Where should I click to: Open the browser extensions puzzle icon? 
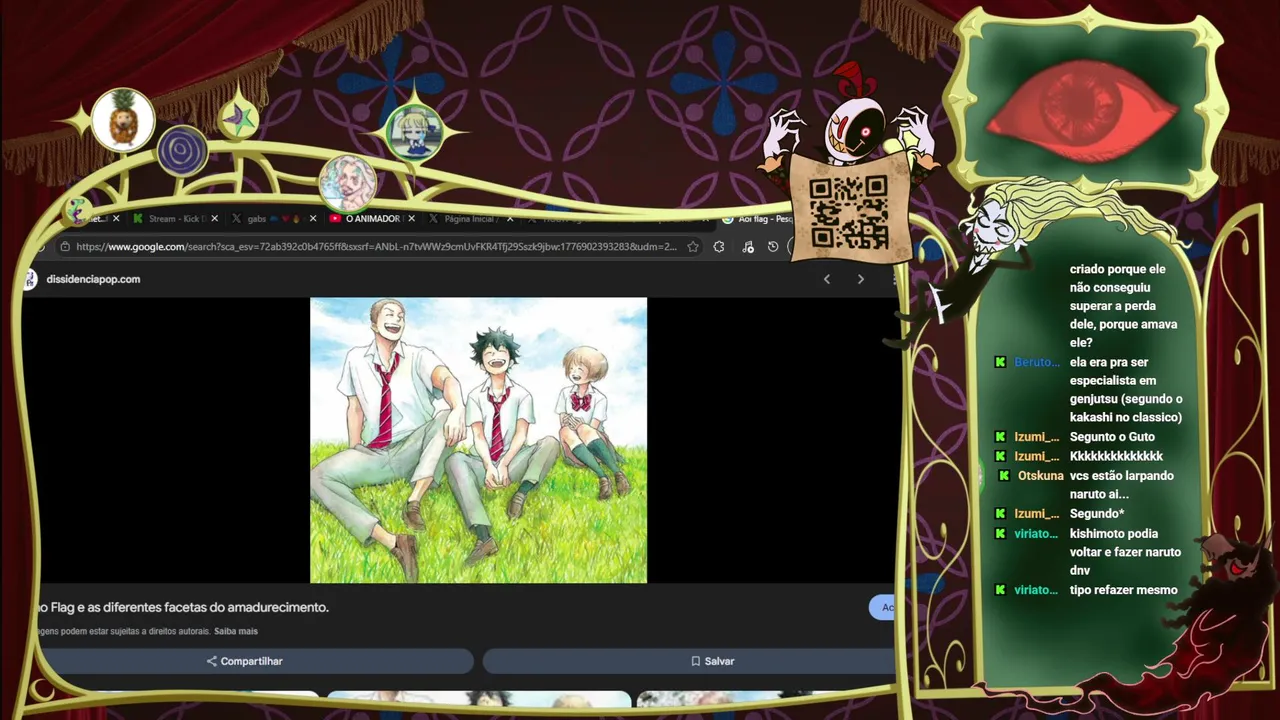click(x=719, y=247)
